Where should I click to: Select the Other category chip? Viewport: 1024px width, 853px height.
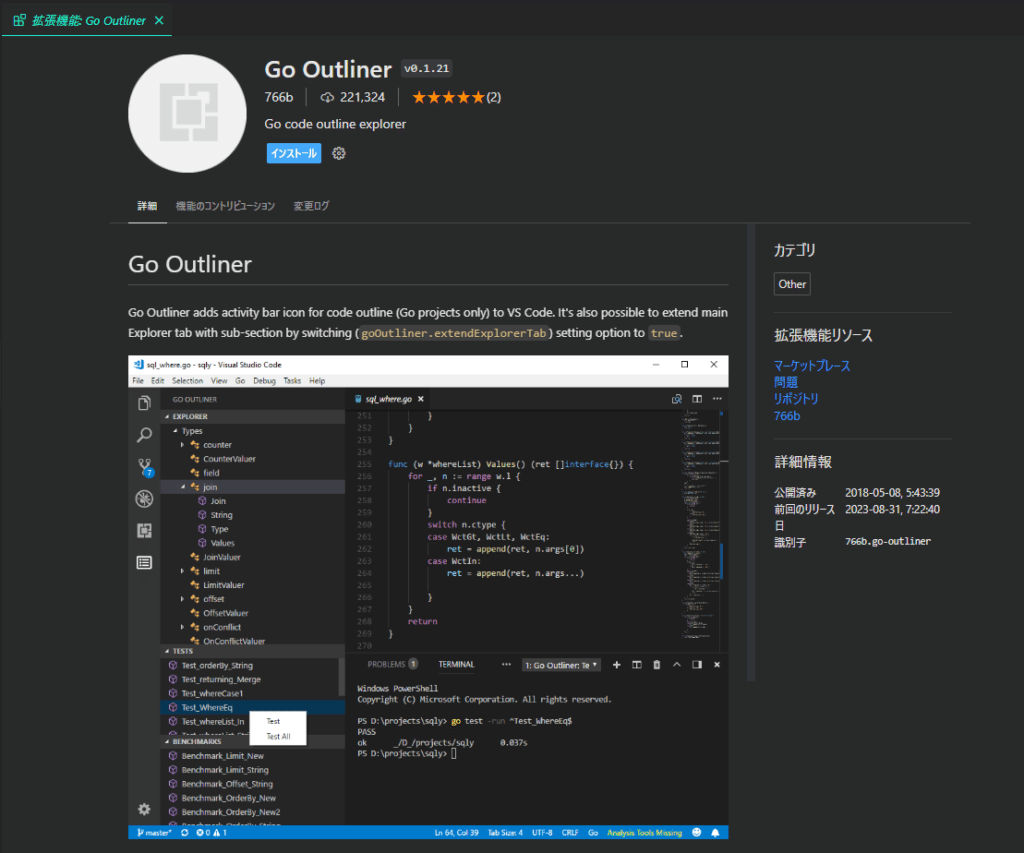pos(792,283)
